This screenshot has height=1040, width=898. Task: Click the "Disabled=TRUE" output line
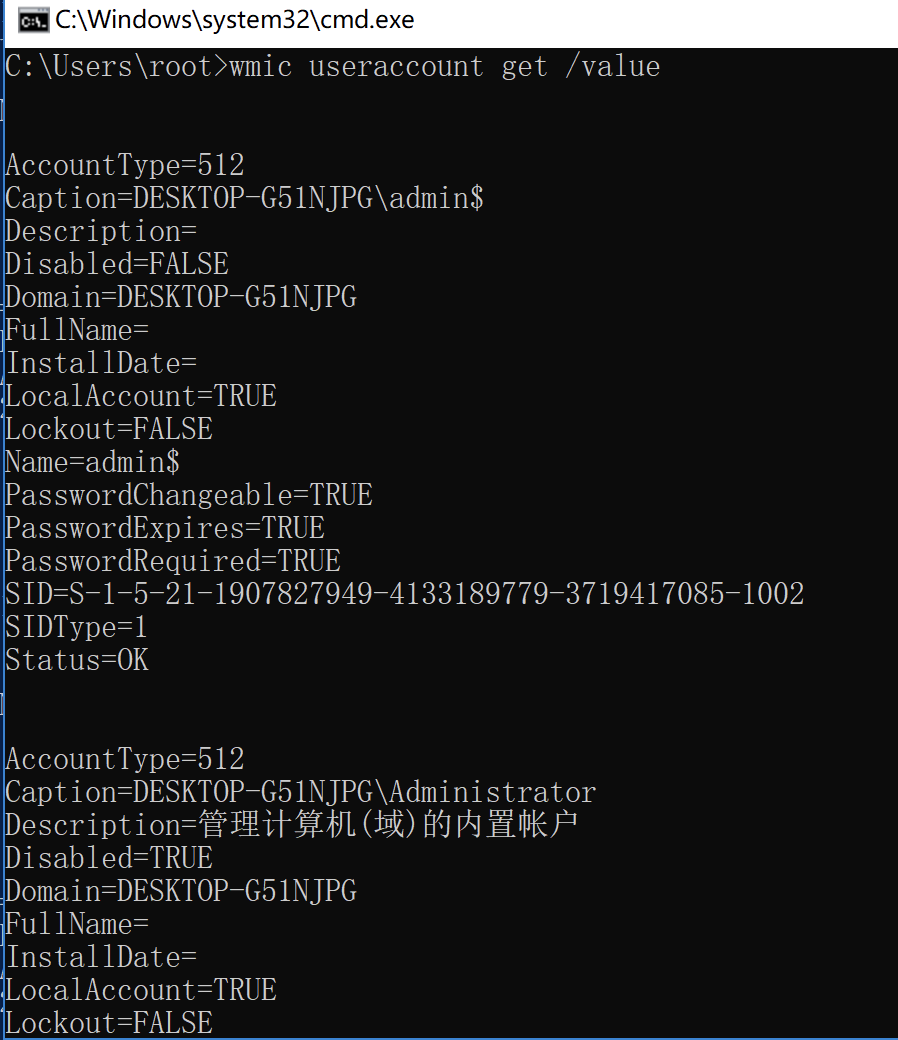(108, 858)
